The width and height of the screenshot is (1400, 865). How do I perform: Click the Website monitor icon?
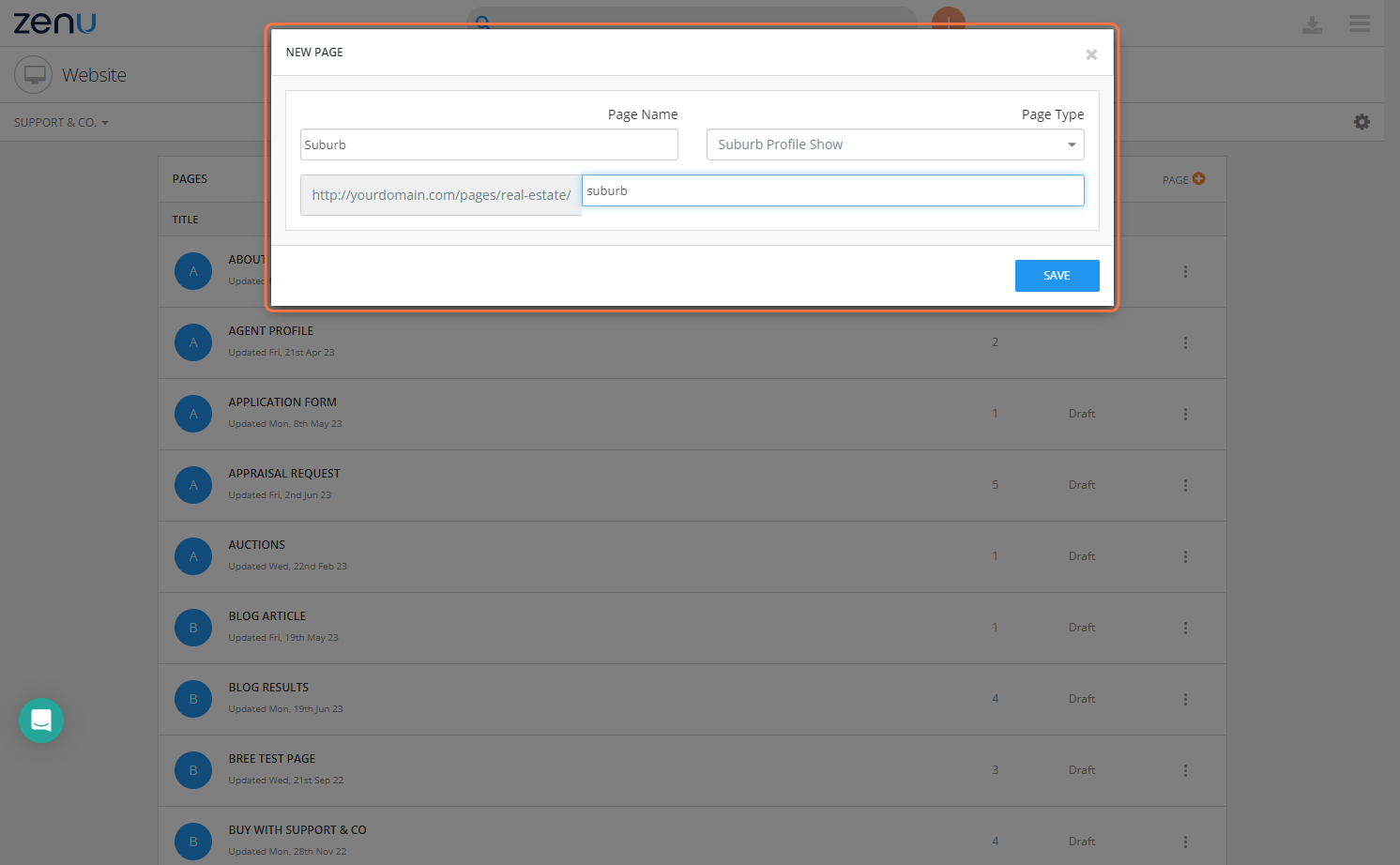34,75
